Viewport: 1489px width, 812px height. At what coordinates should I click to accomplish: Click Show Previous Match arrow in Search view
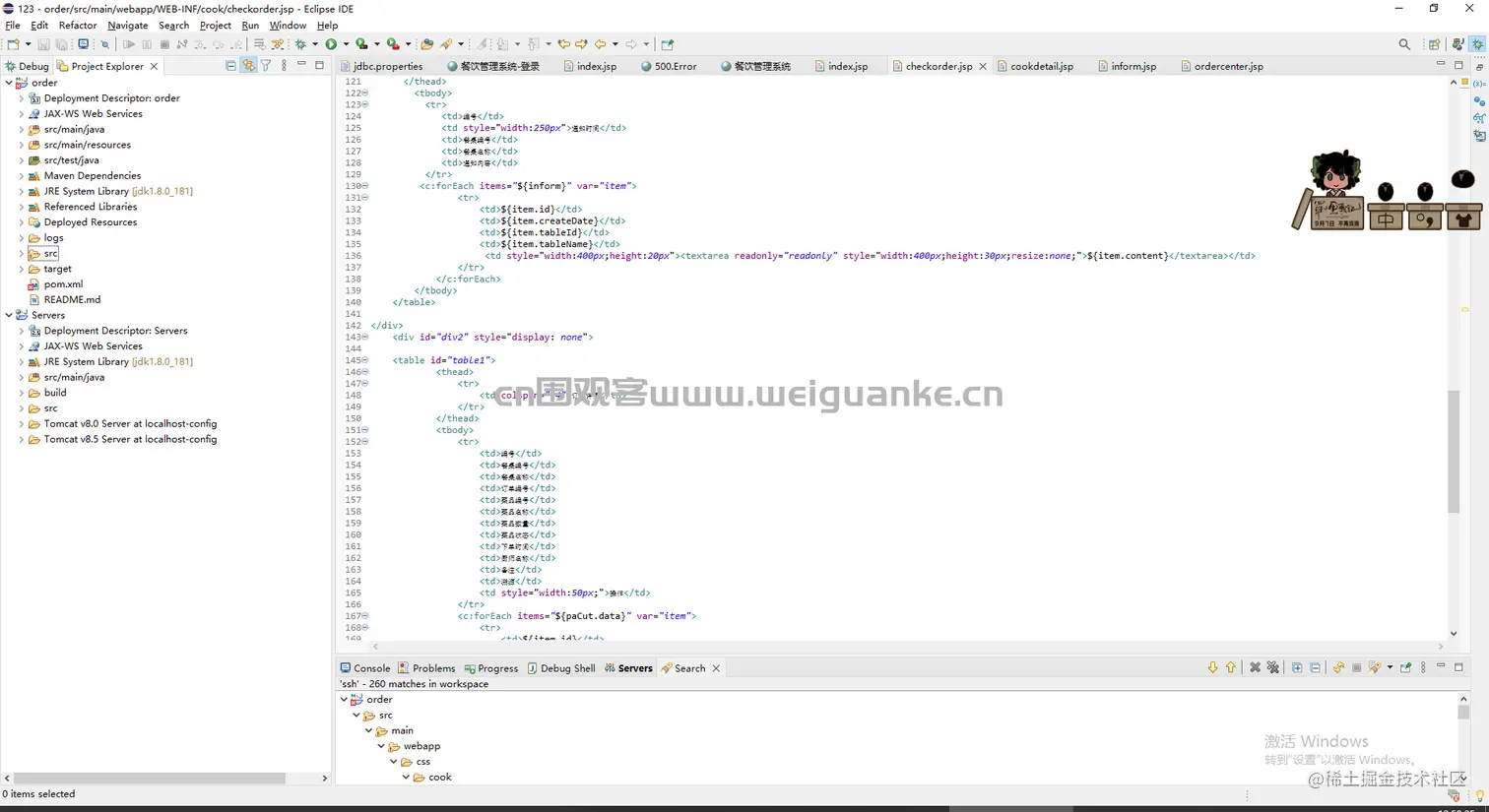pos(1230,667)
